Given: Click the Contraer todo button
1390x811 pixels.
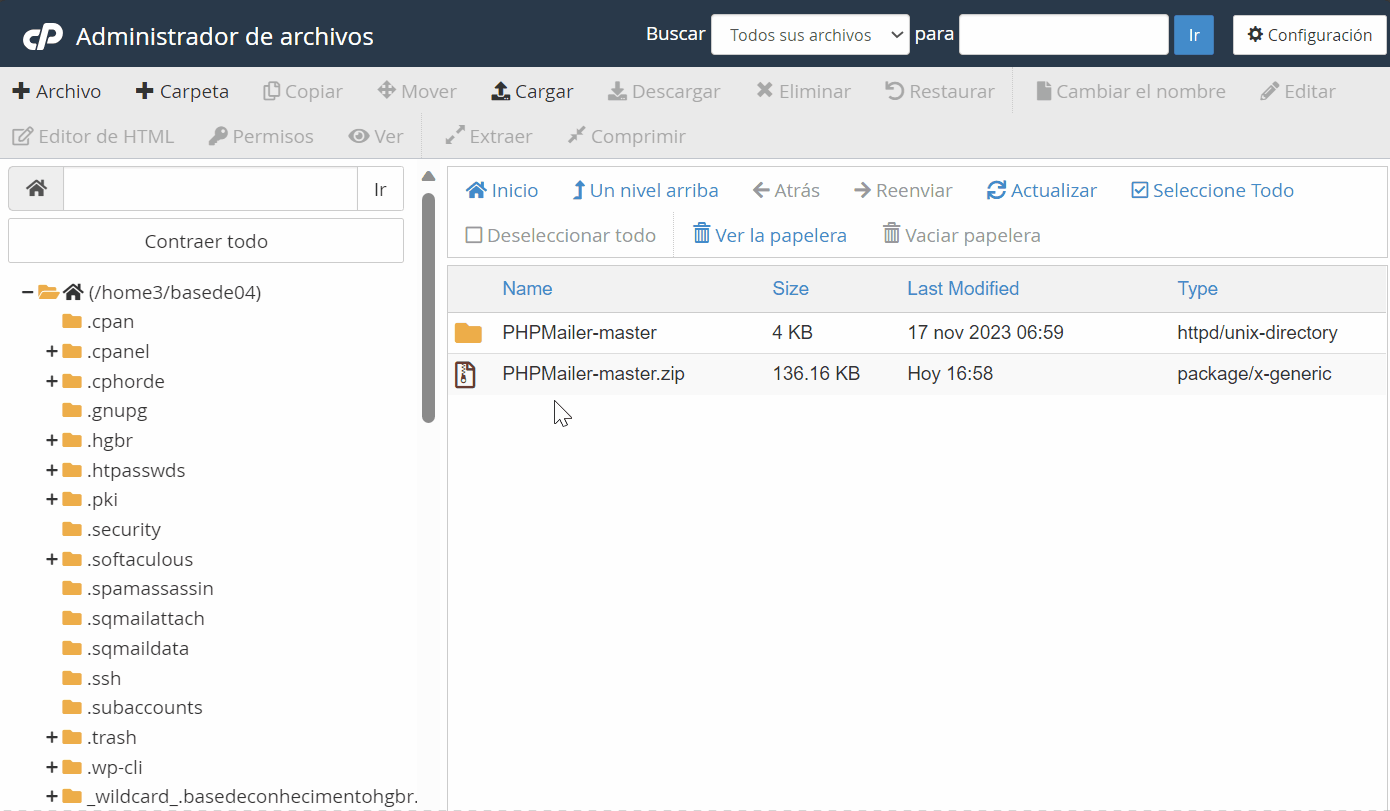Looking at the screenshot, I should pos(206,241).
